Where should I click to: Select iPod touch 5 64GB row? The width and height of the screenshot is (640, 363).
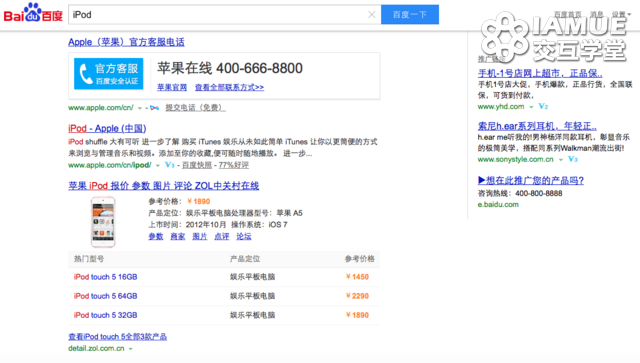tap(224, 296)
